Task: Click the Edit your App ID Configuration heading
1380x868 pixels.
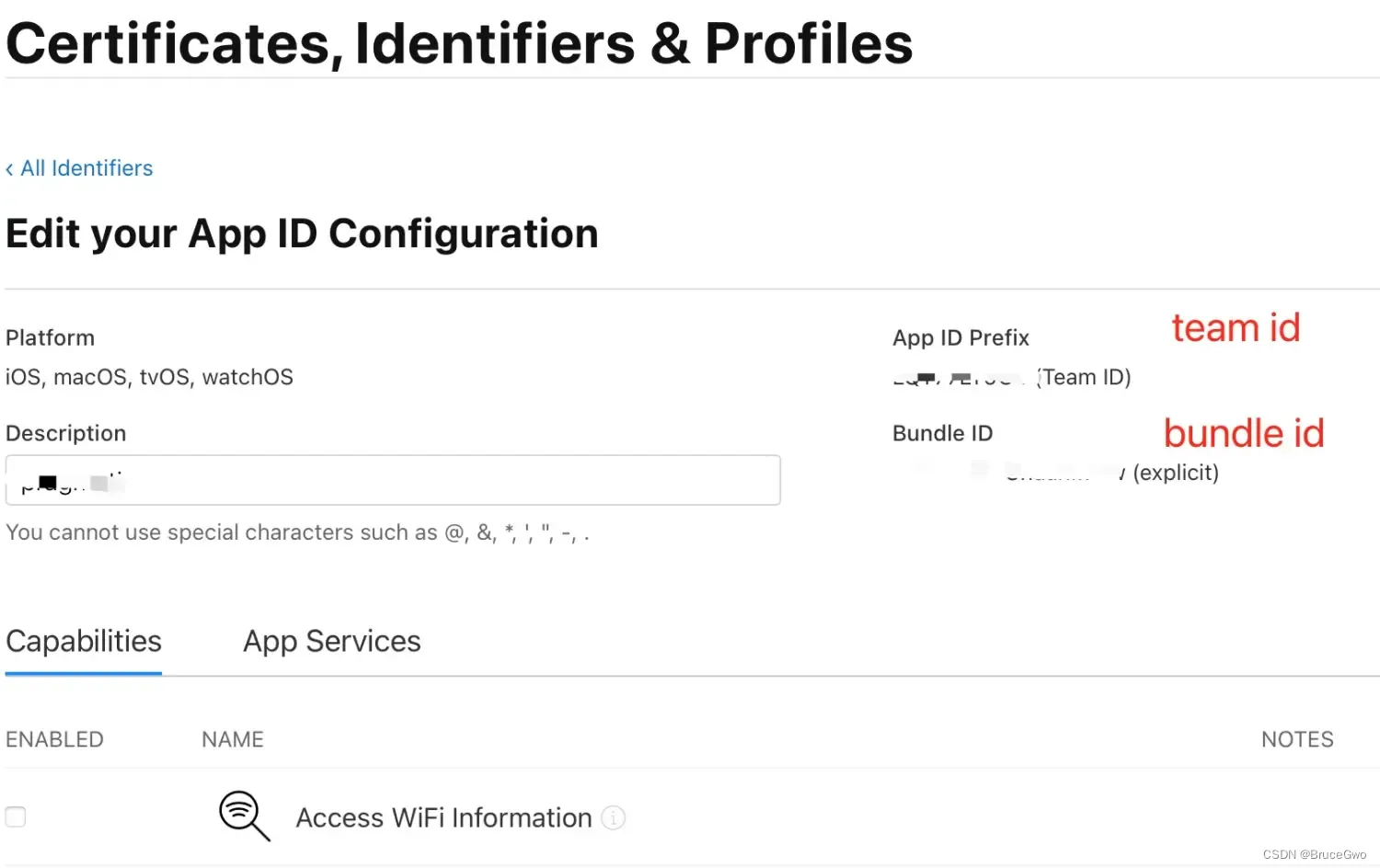Action: [x=302, y=234]
